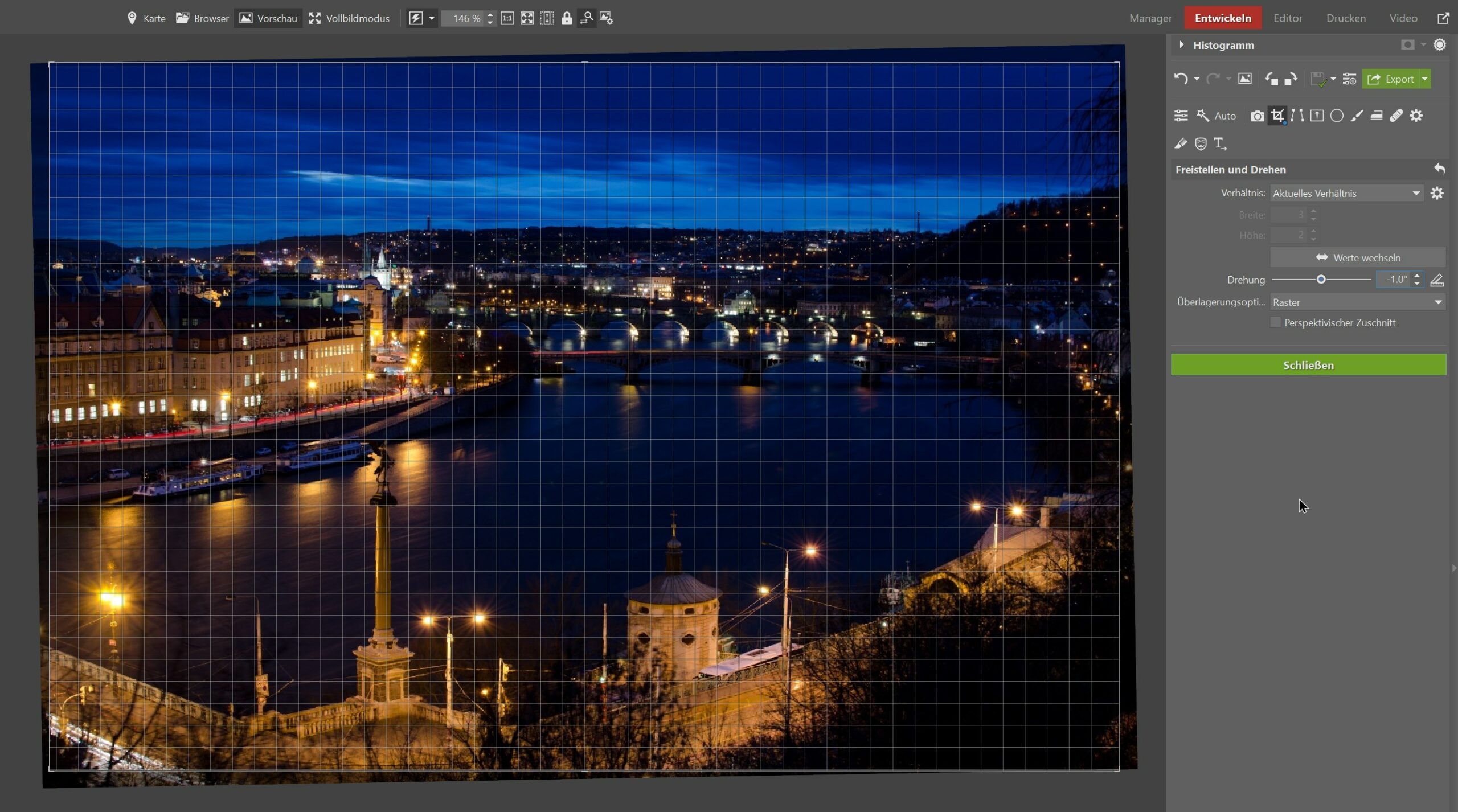Screen dimensions: 1458x812
Task: Show the original image for comparison
Action: 1245,79
